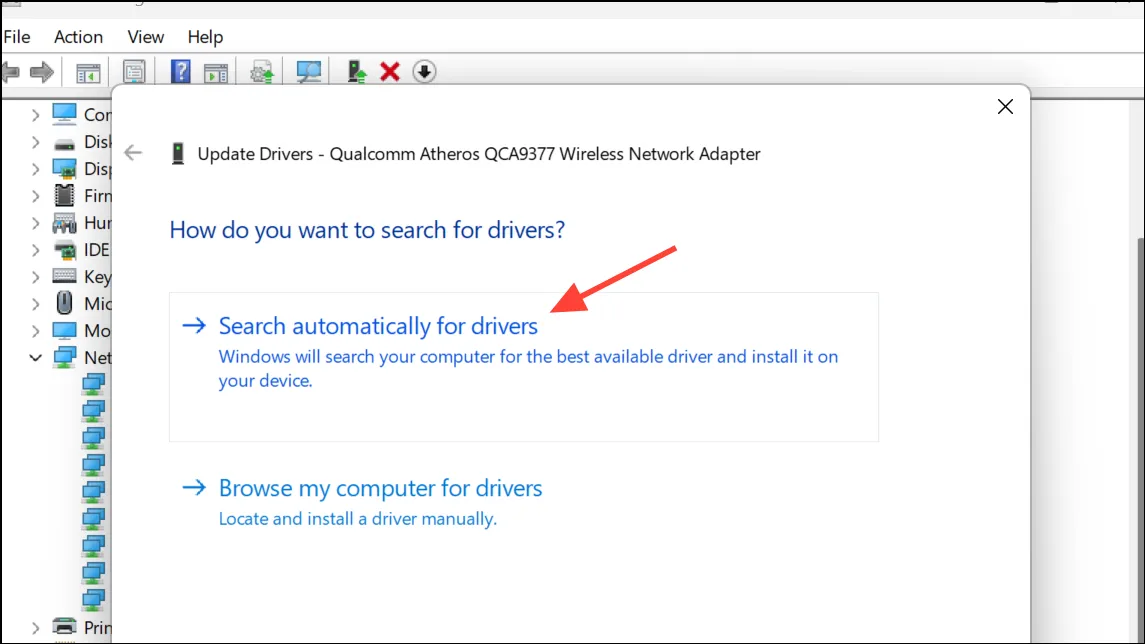Click the 'How do you want to search for drivers?' heading
1145x644 pixels.
click(367, 230)
